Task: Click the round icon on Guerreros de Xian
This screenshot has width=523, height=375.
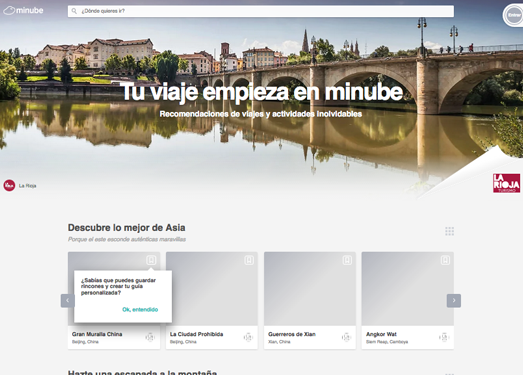Action: pyautogui.click(x=346, y=337)
